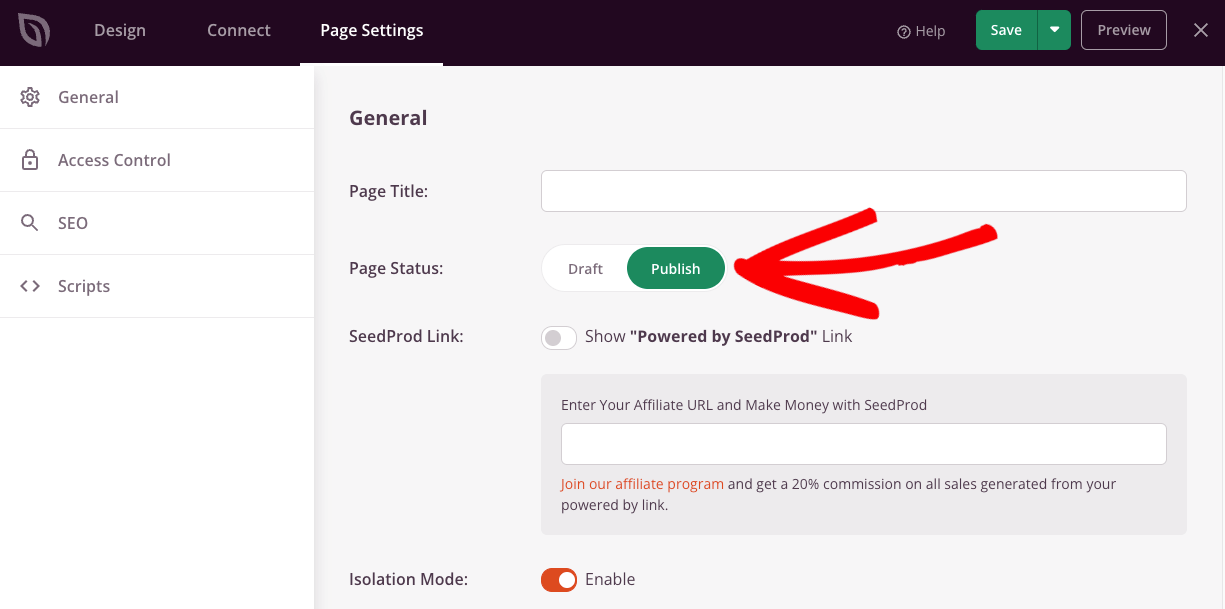Open the Connect tab

(238, 30)
